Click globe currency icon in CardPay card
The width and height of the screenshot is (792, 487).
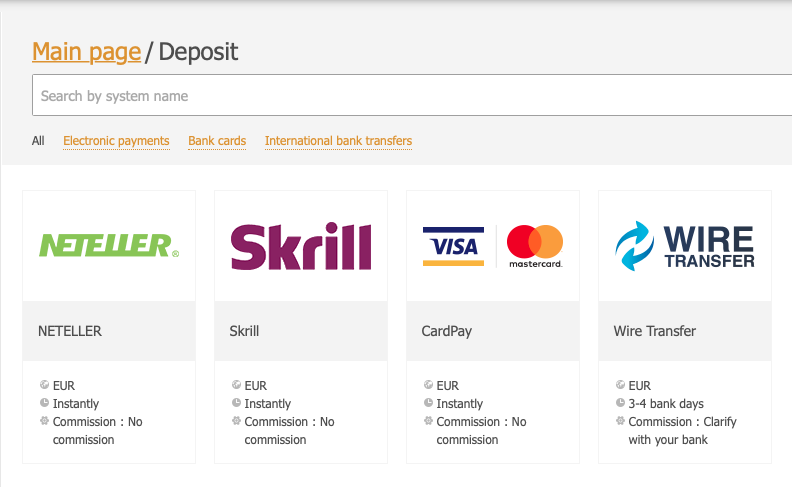[x=428, y=384]
